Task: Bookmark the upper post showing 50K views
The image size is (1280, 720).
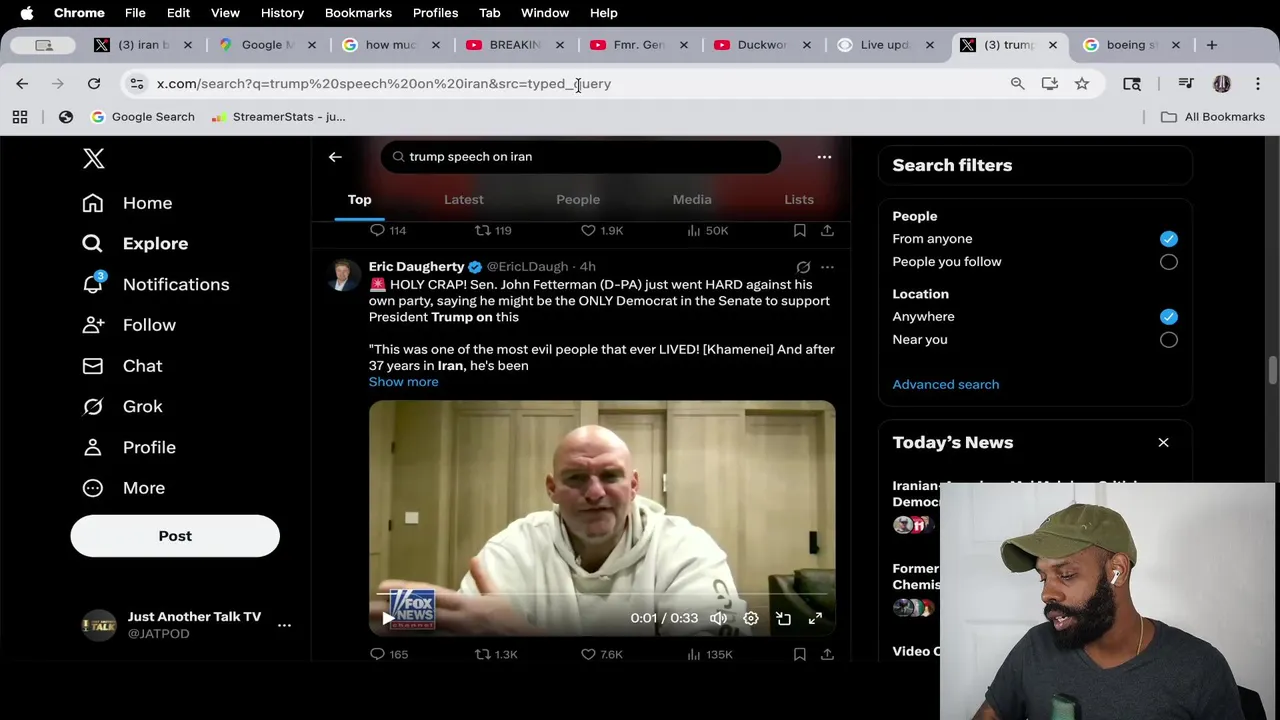Action: [x=799, y=231]
